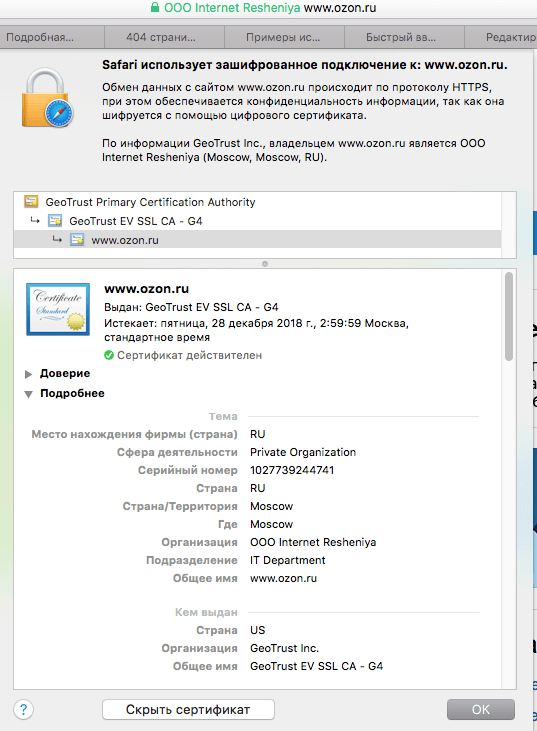Click the large Certificate Standard thumbnail
The width and height of the screenshot is (537, 731).
pyautogui.click(x=58, y=309)
